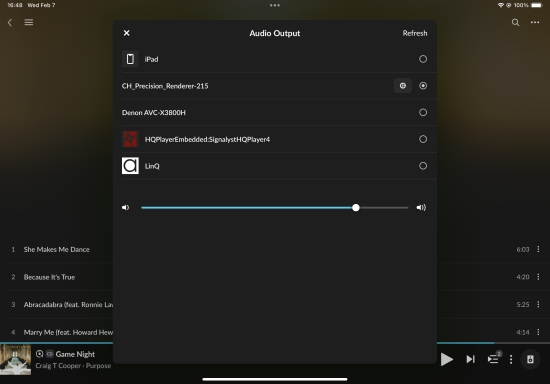This screenshot has height=384, width=550.
Task: Click the Wi-Fi status icon
Action: point(501,5)
